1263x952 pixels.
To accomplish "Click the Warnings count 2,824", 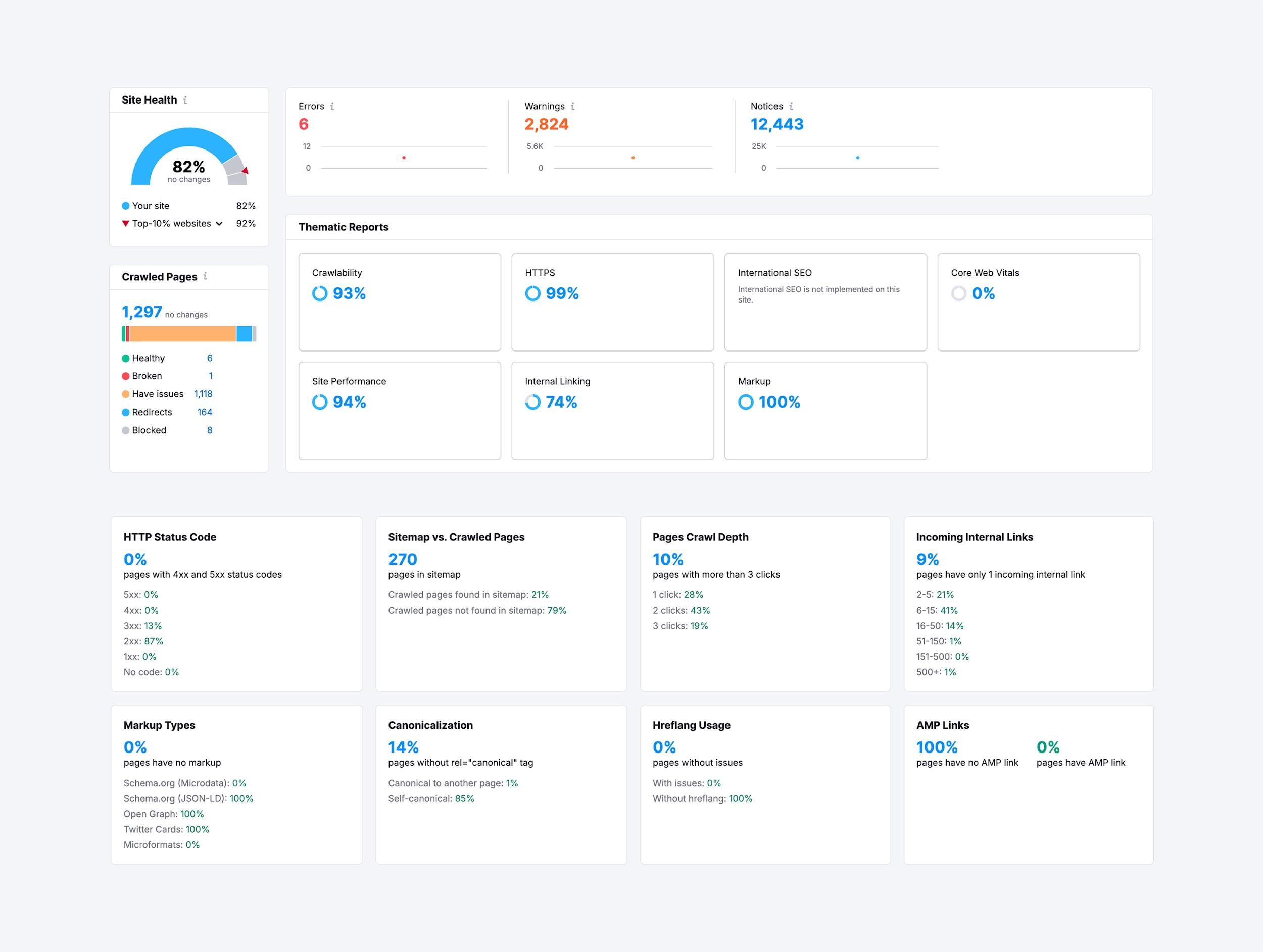I will click(547, 124).
